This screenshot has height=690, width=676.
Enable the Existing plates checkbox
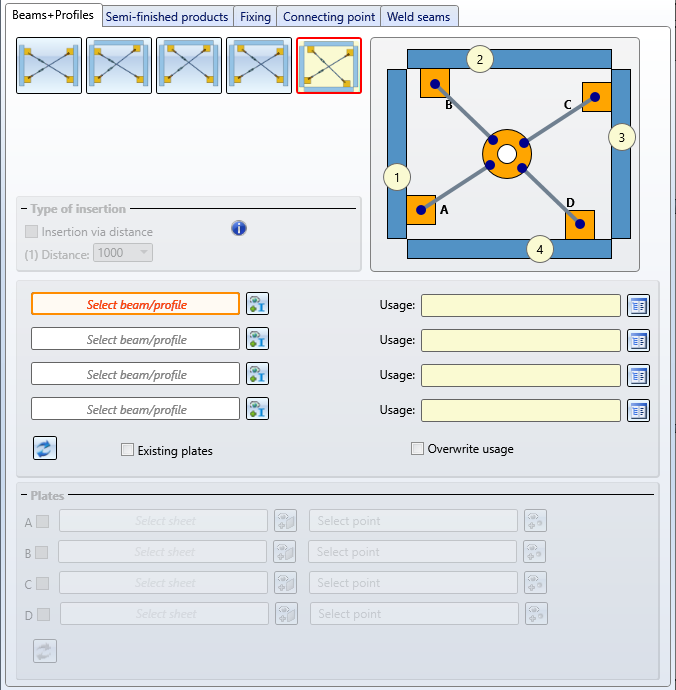tap(127, 450)
